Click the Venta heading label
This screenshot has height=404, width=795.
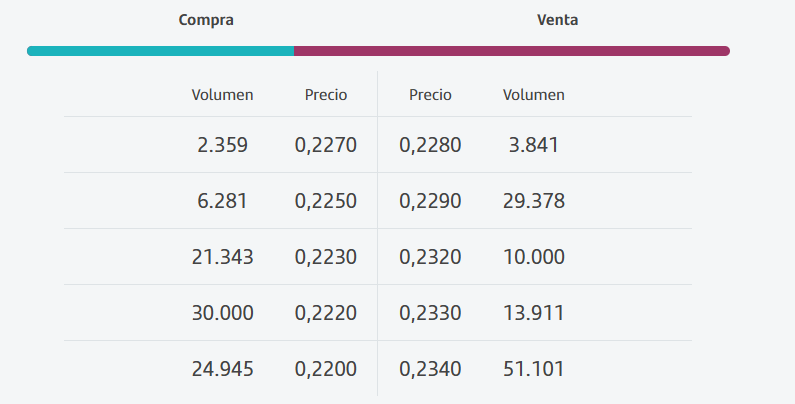(x=557, y=20)
